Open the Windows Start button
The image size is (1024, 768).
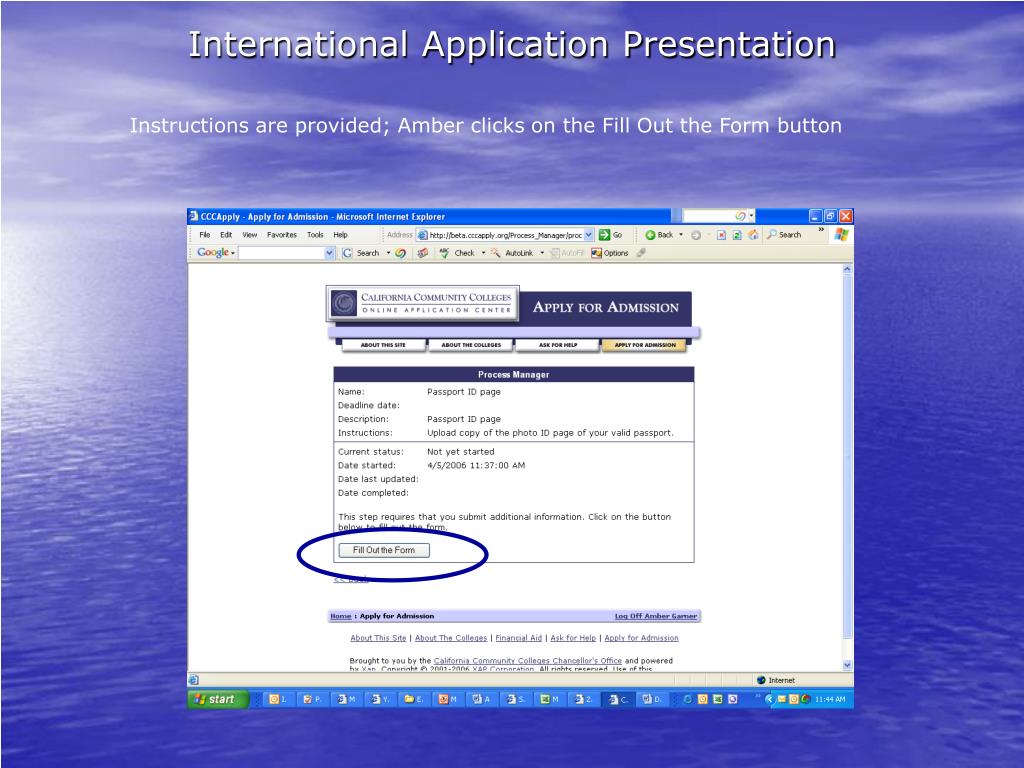[218, 699]
